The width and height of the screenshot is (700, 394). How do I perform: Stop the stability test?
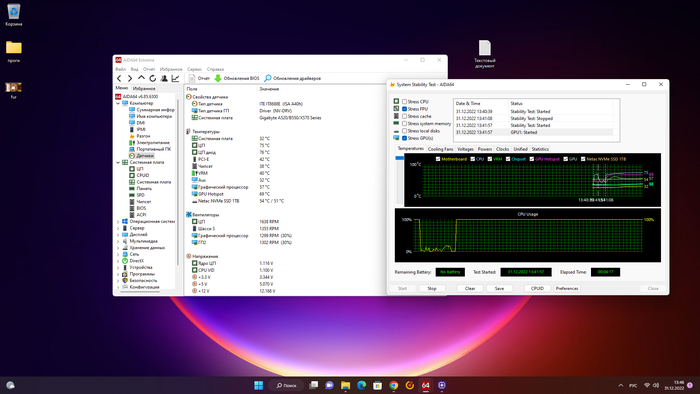pos(432,288)
